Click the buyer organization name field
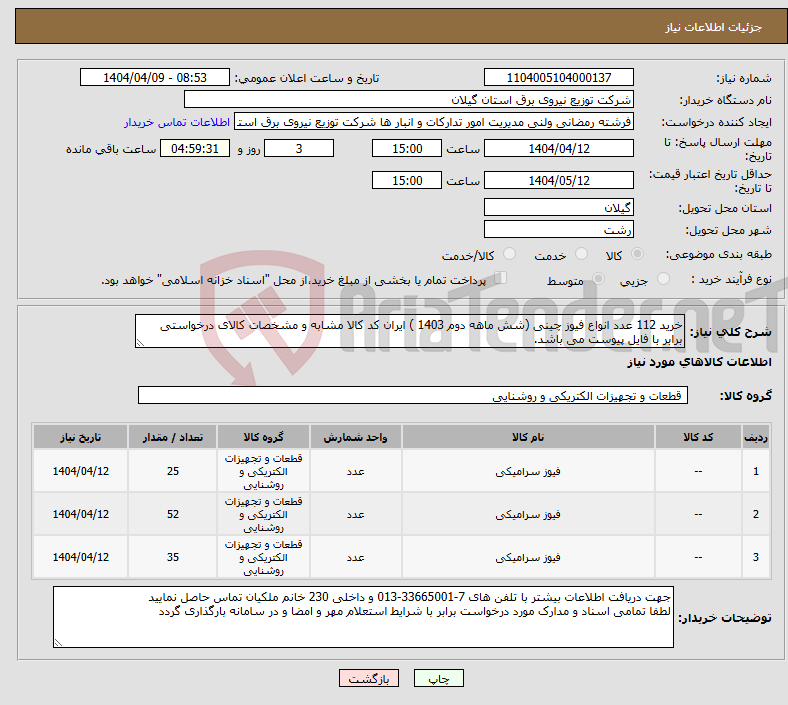Viewport: 788px width, 705px height. (x=409, y=99)
